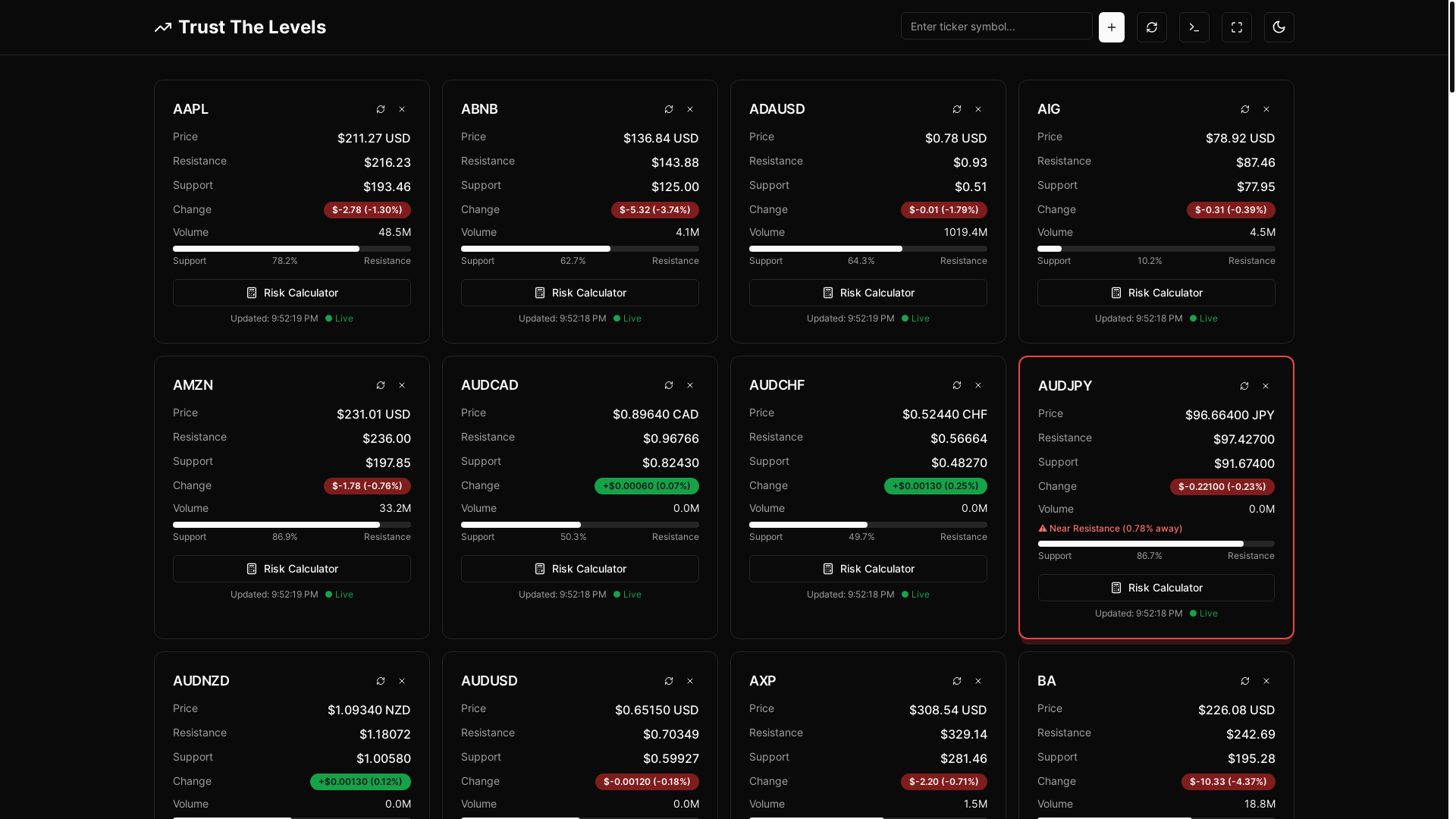This screenshot has width=1456, height=819.
Task: Open the terminal console icon
Action: click(x=1194, y=27)
